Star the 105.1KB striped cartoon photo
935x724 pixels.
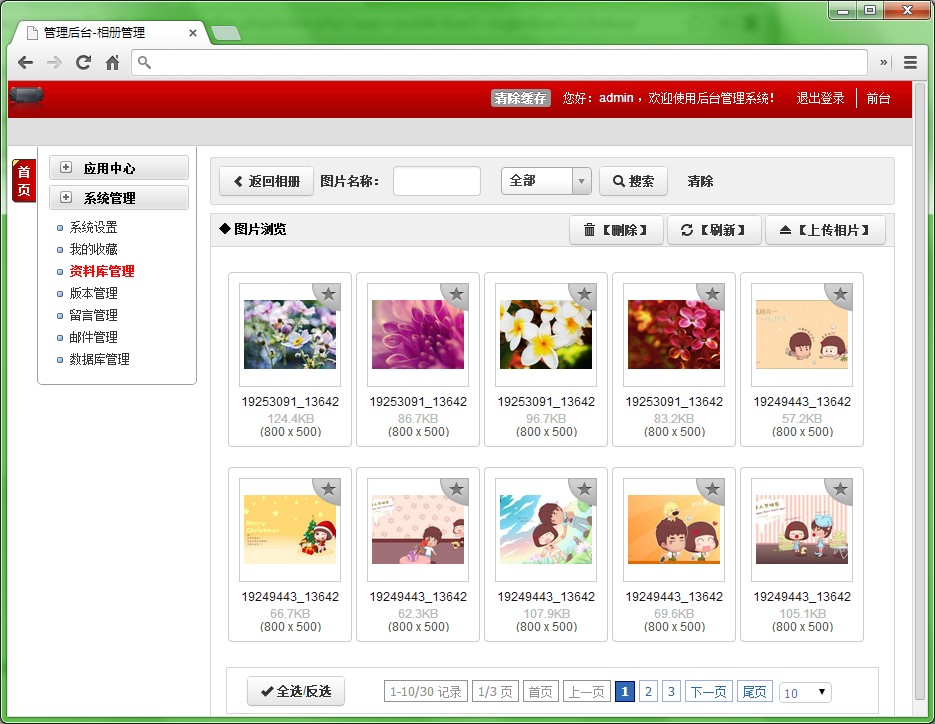pyautogui.click(x=841, y=489)
